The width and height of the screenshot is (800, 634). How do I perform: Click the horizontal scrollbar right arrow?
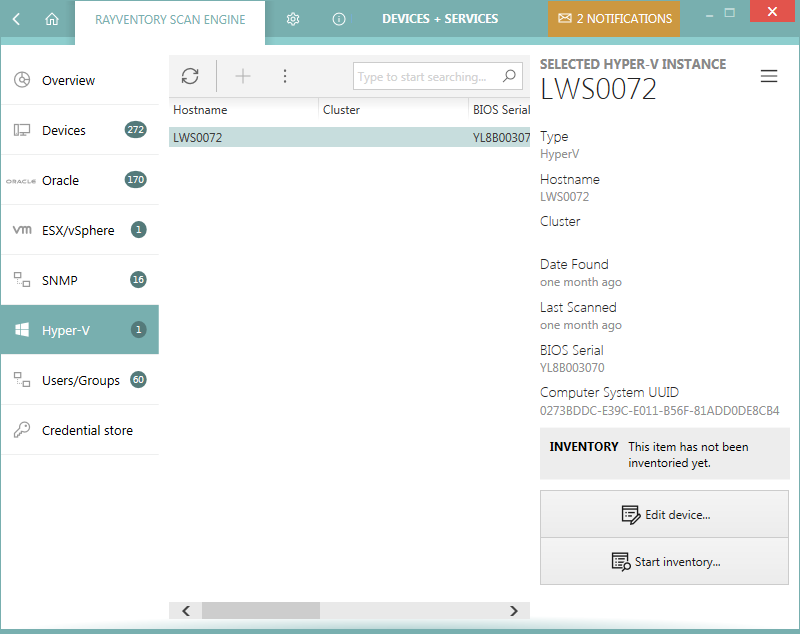(513, 610)
